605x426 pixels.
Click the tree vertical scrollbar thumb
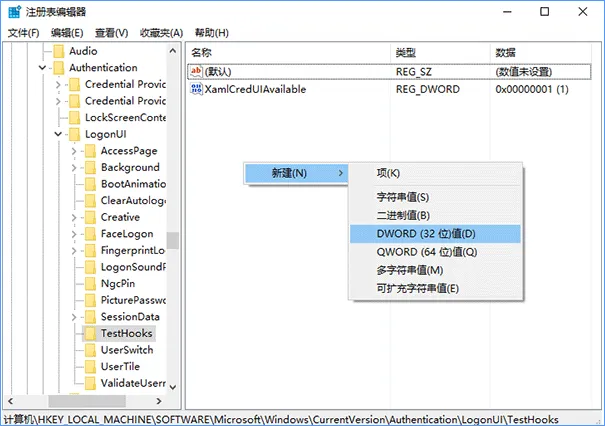point(173,240)
